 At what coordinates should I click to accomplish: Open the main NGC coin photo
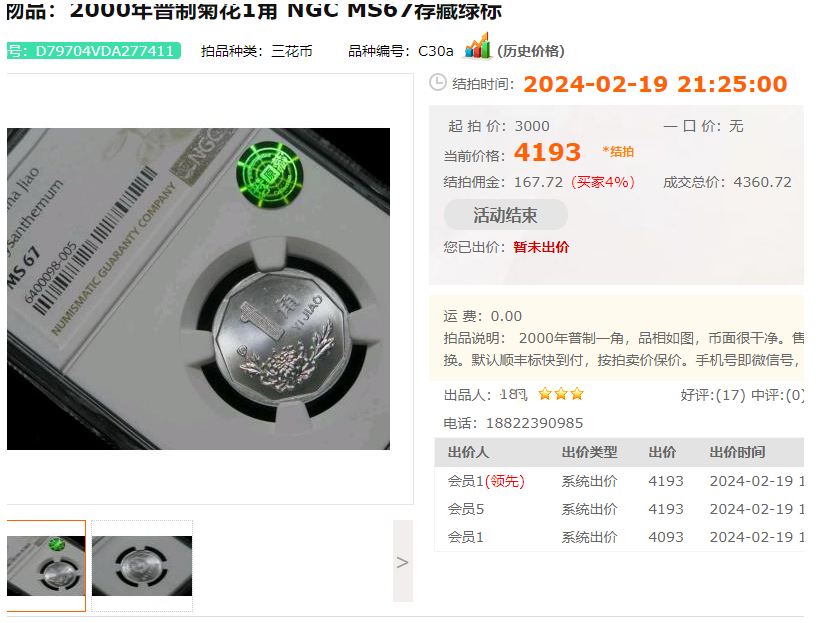click(198, 289)
